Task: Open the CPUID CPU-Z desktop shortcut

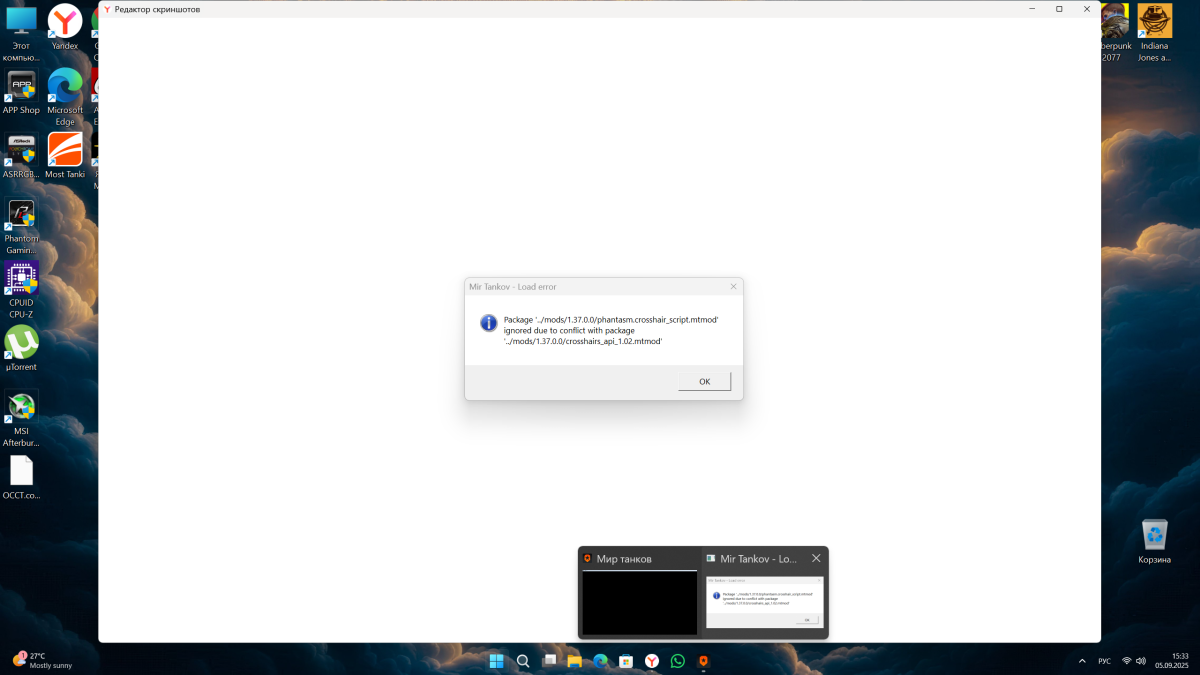Action: click(x=21, y=290)
